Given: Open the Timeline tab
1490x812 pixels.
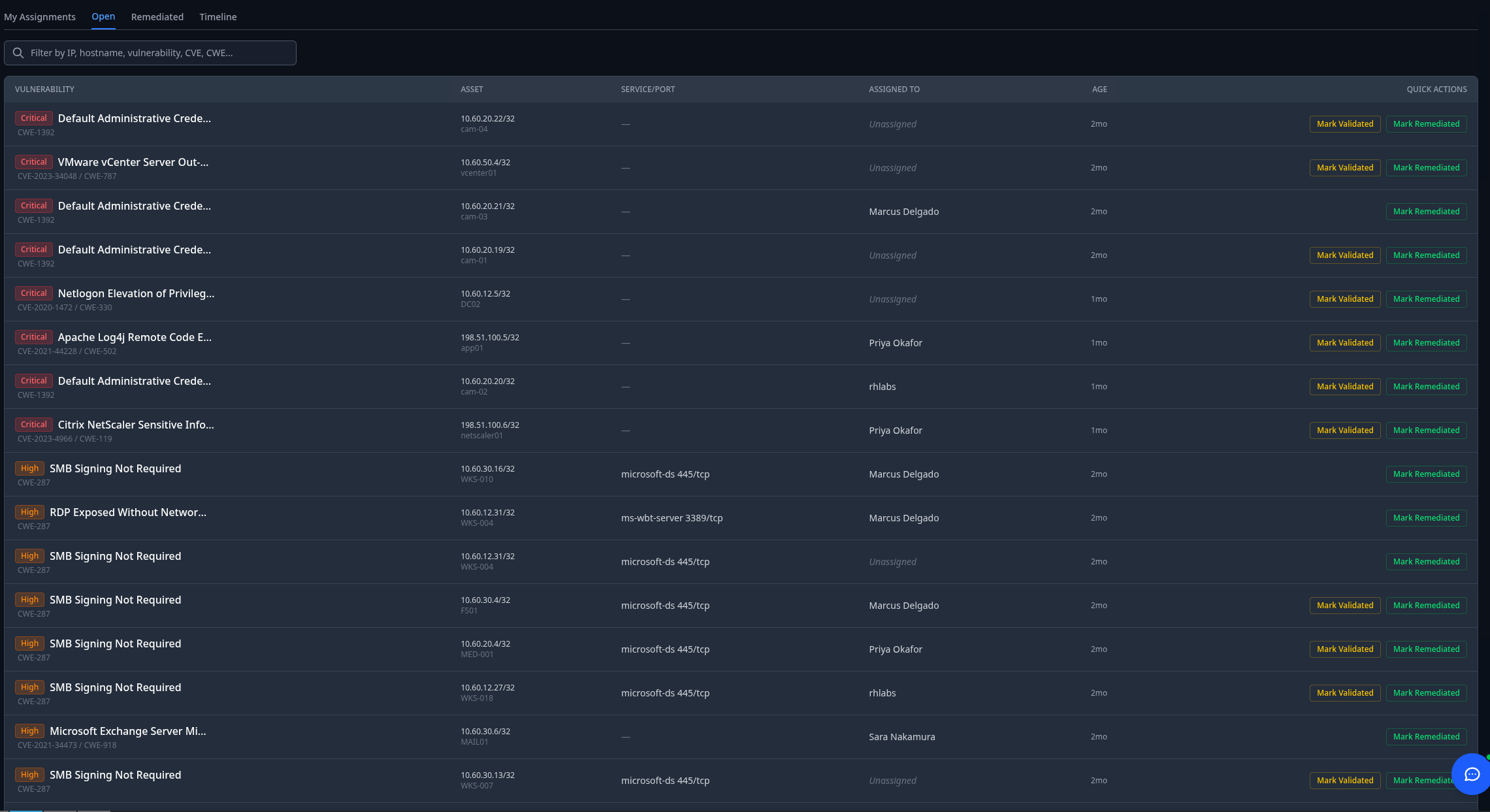Looking at the screenshot, I should tap(218, 17).
